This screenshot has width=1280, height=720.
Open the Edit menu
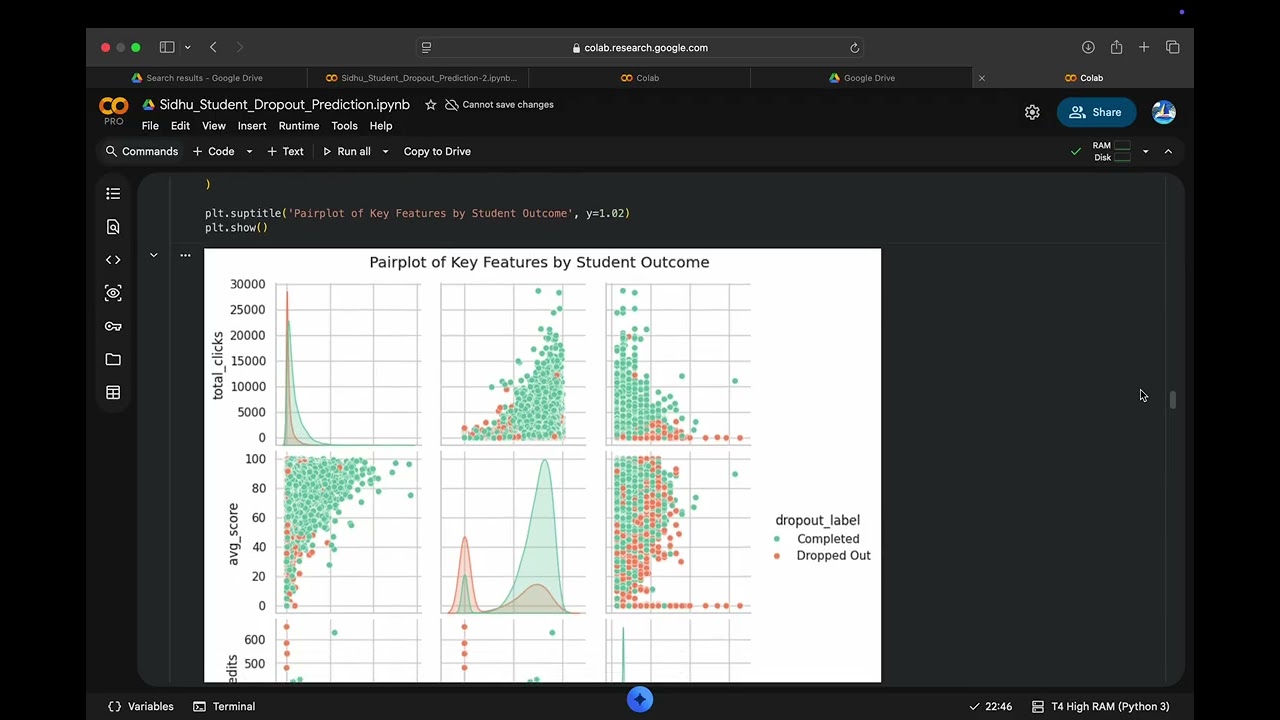(x=180, y=126)
